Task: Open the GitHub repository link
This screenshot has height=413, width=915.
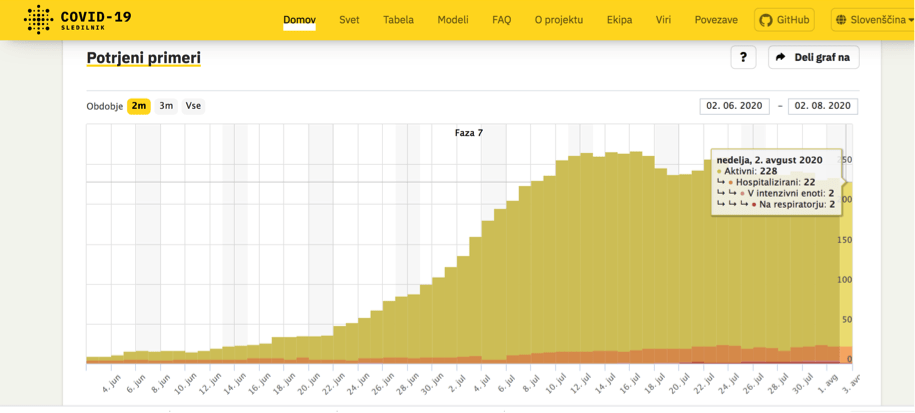Action: pyautogui.click(x=784, y=20)
